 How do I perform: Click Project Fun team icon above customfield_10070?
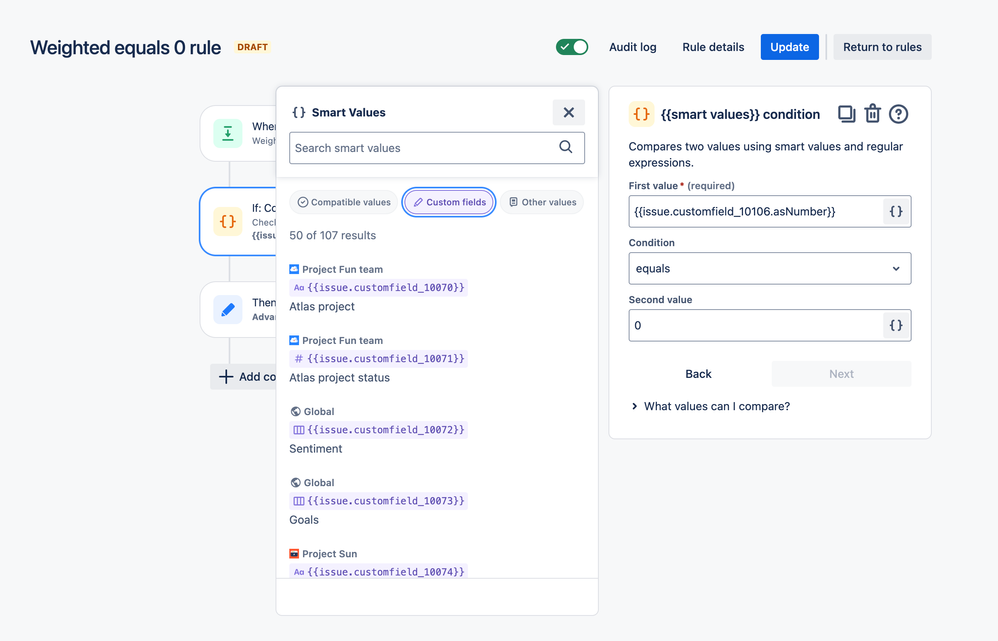coord(294,269)
